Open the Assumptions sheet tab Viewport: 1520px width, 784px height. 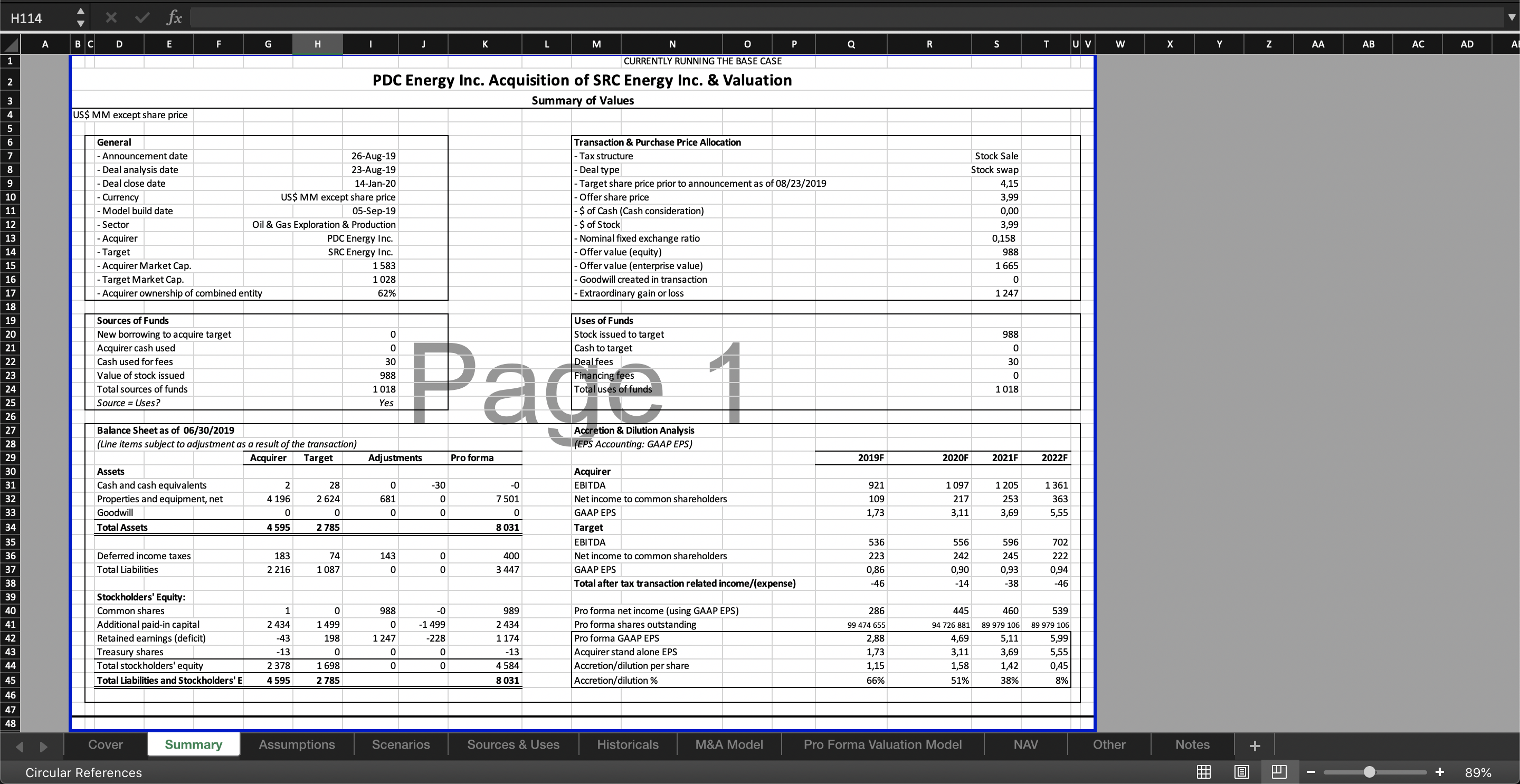(297, 744)
